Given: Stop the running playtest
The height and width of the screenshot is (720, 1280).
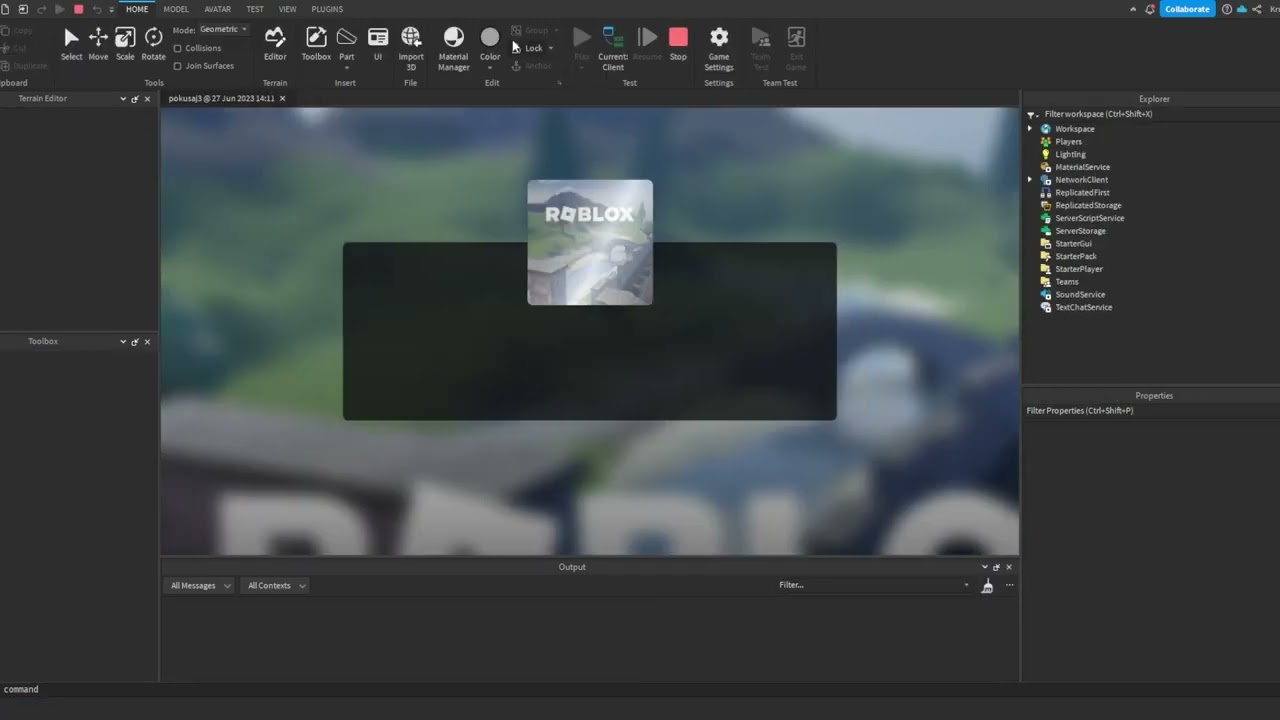Looking at the screenshot, I should click(678, 44).
